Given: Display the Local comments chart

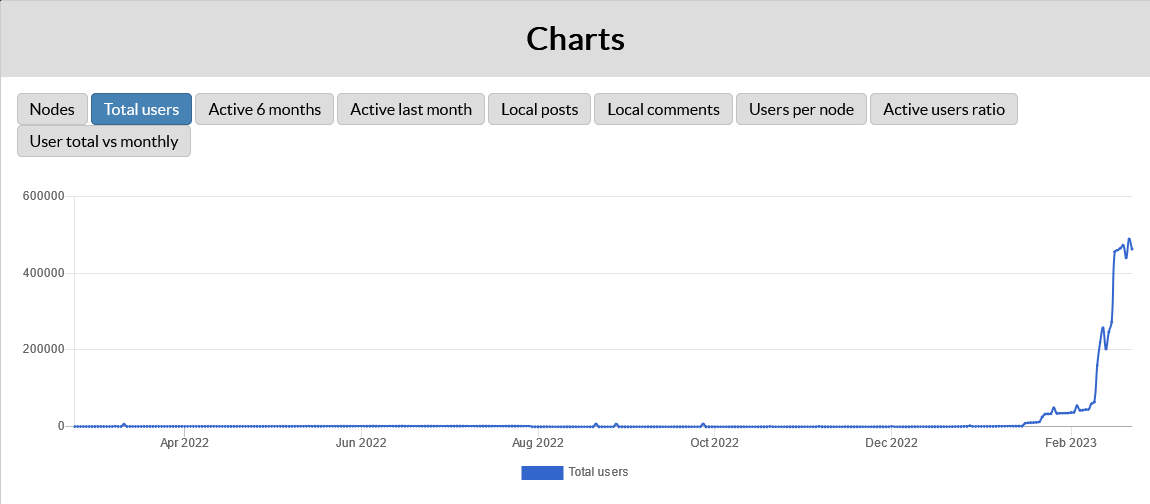Looking at the screenshot, I should [663, 109].
